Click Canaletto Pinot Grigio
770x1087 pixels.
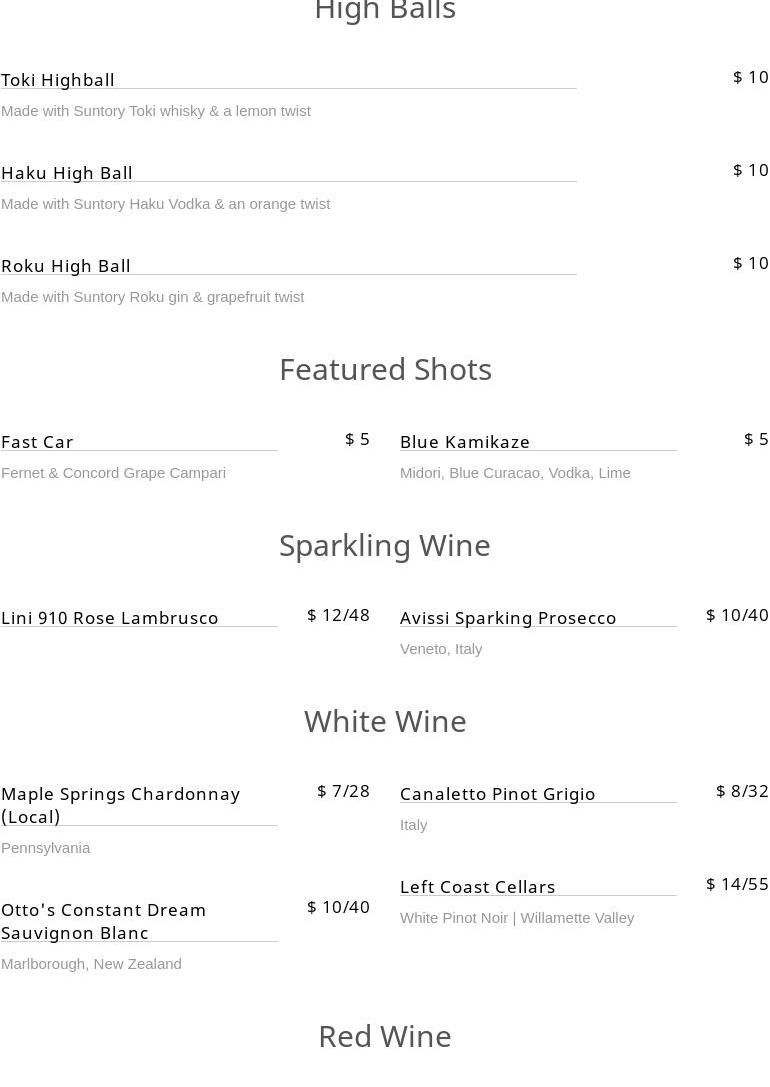tap(498, 794)
